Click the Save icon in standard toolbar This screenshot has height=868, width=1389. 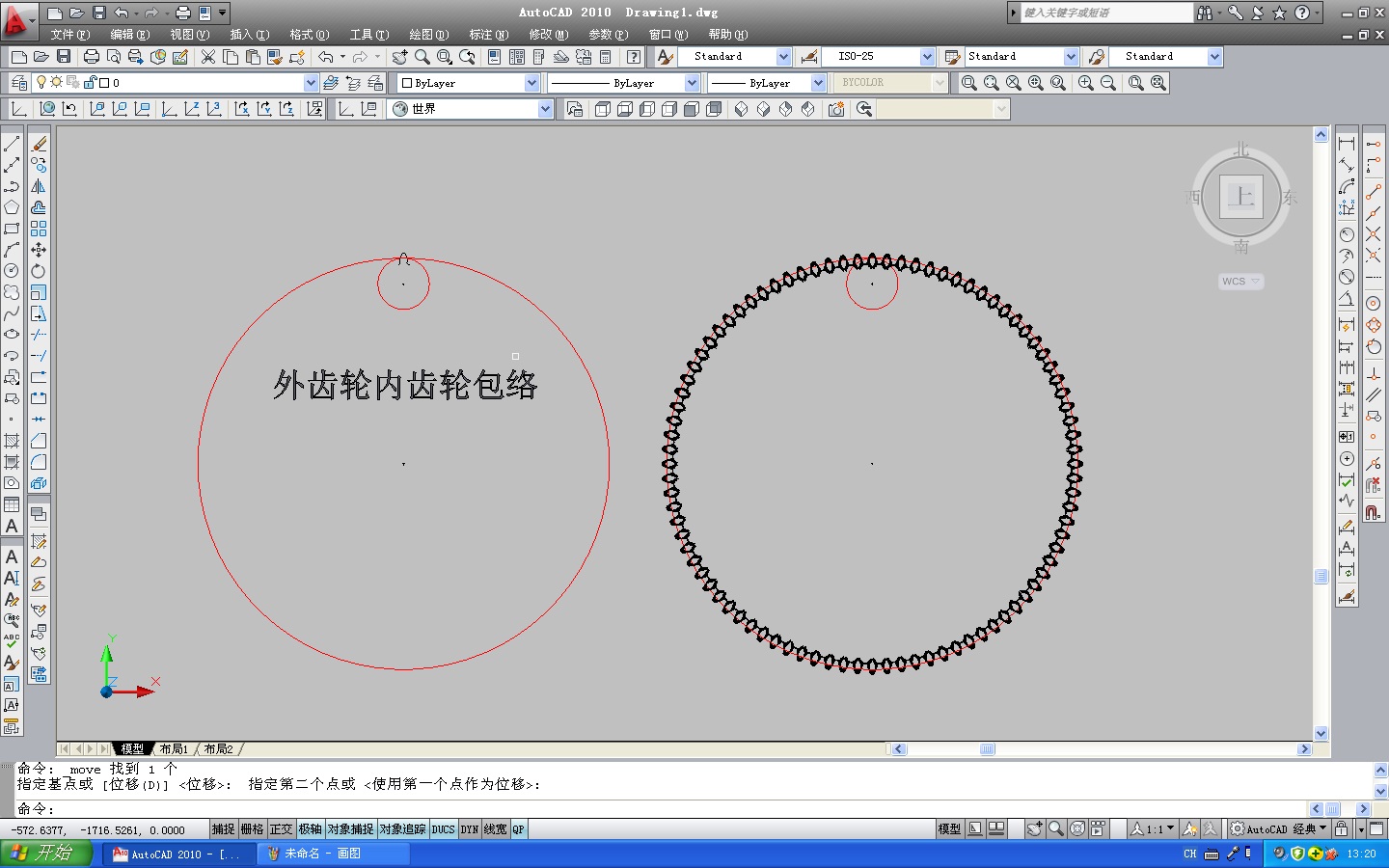pos(64,57)
